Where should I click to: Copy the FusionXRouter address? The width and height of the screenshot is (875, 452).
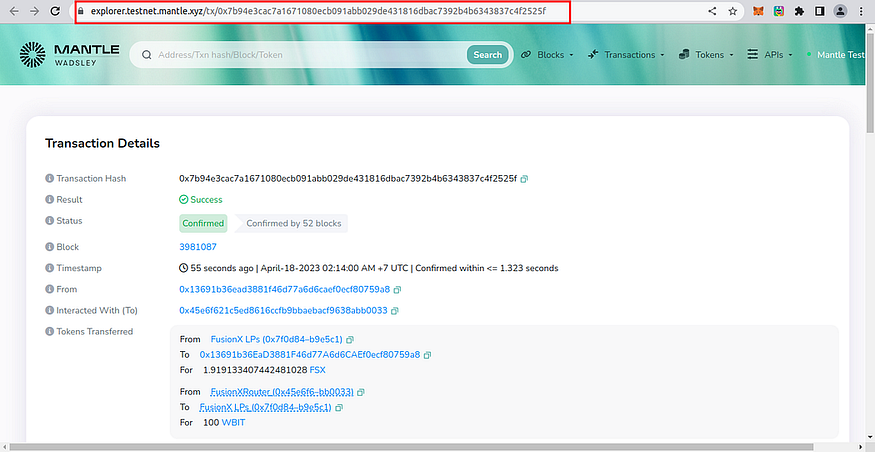(360, 392)
